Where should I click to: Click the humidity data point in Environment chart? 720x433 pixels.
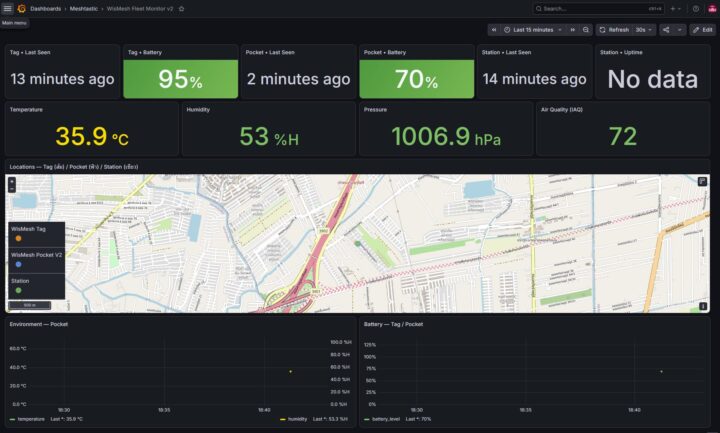pyautogui.click(x=291, y=371)
